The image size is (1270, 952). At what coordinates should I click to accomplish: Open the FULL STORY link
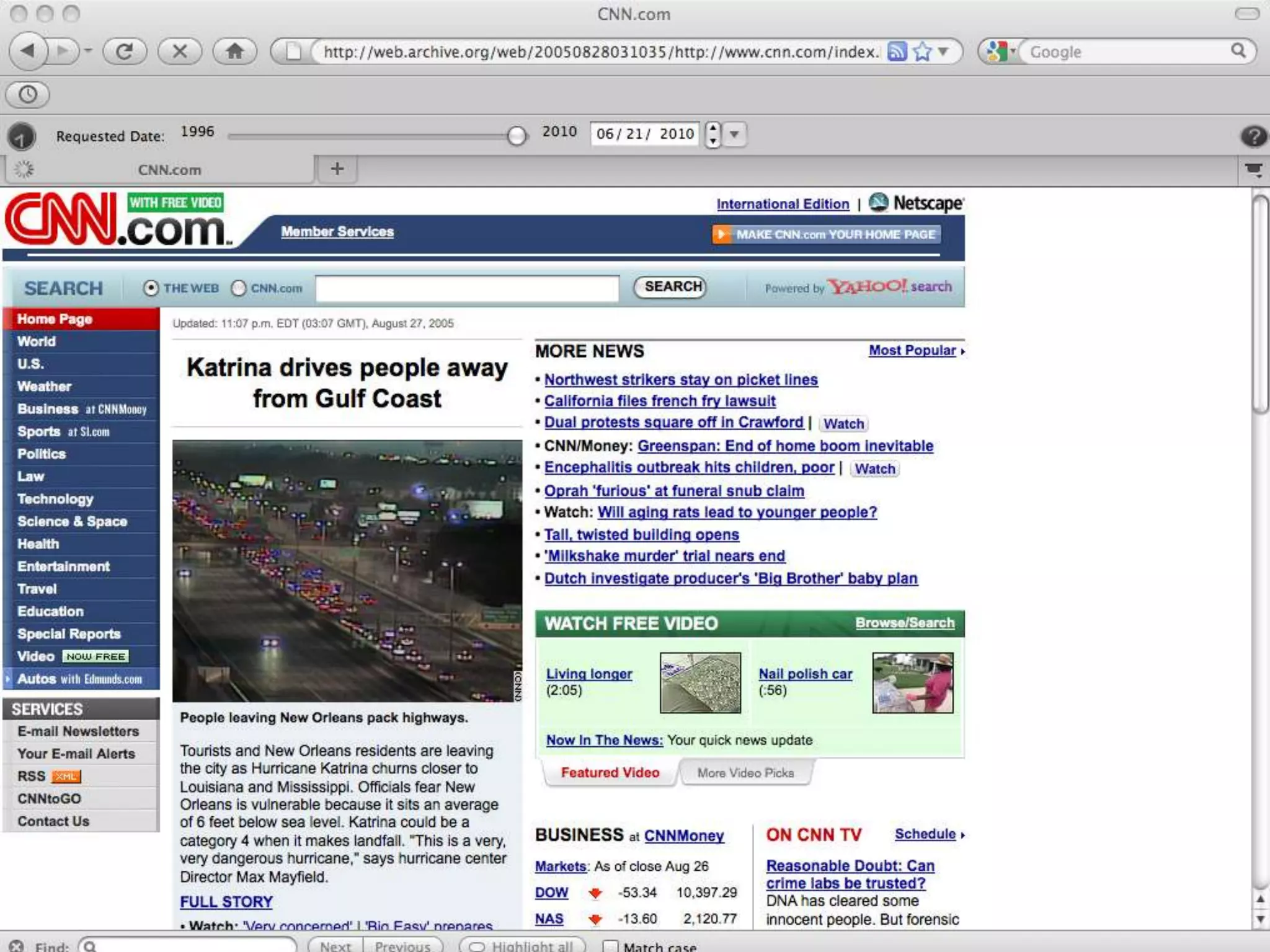(x=226, y=902)
